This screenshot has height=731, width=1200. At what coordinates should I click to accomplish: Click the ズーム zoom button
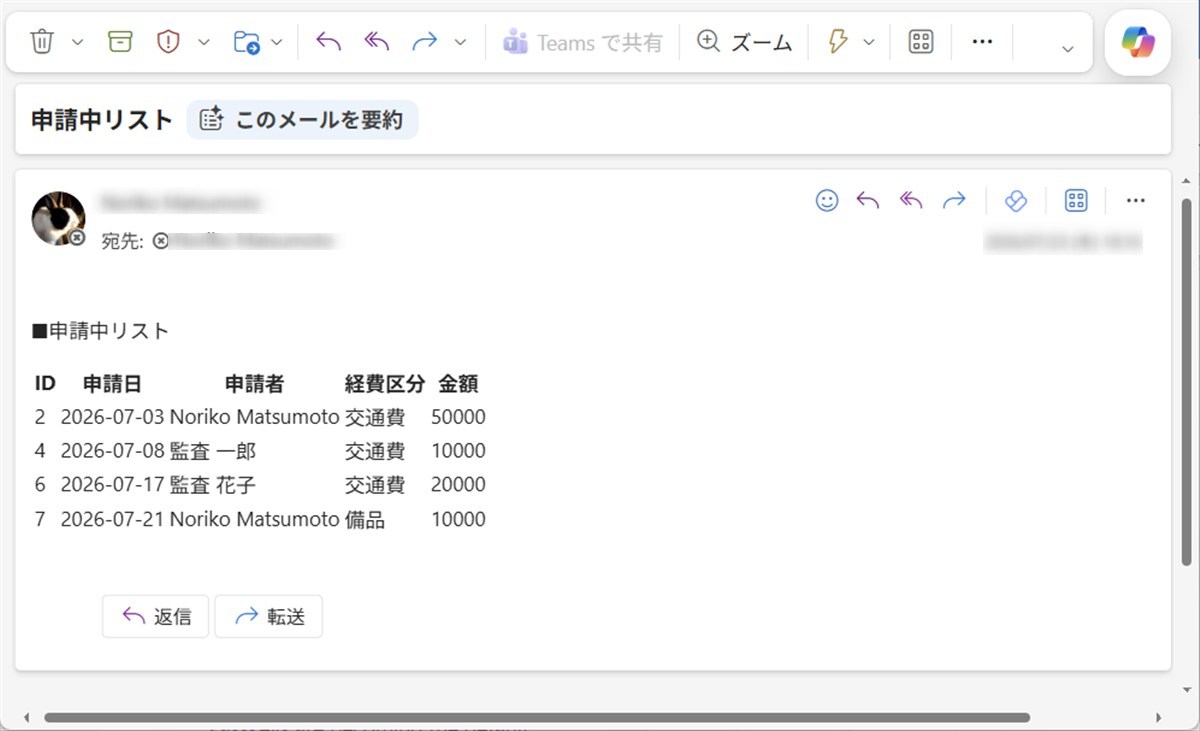pyautogui.click(x=745, y=42)
